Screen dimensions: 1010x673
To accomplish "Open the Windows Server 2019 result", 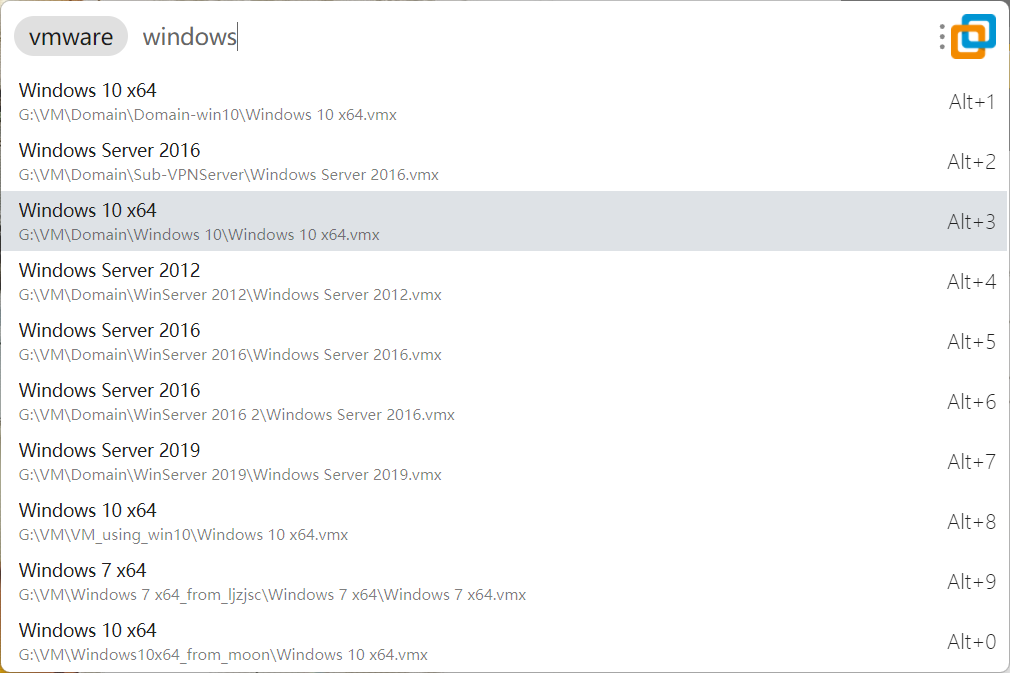I will 504,460.
